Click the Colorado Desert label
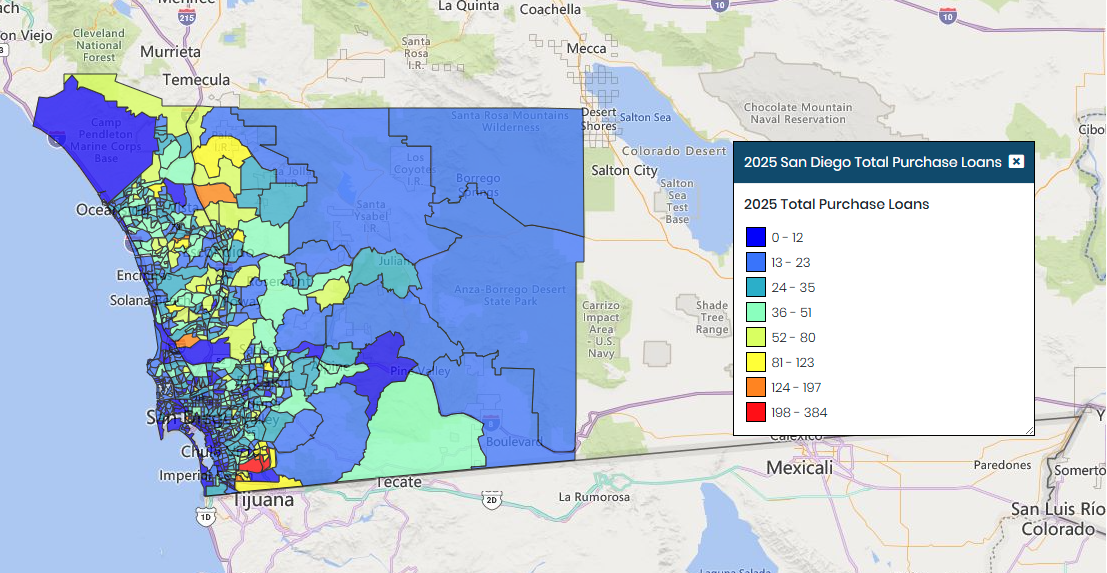The image size is (1107, 573). (674, 151)
